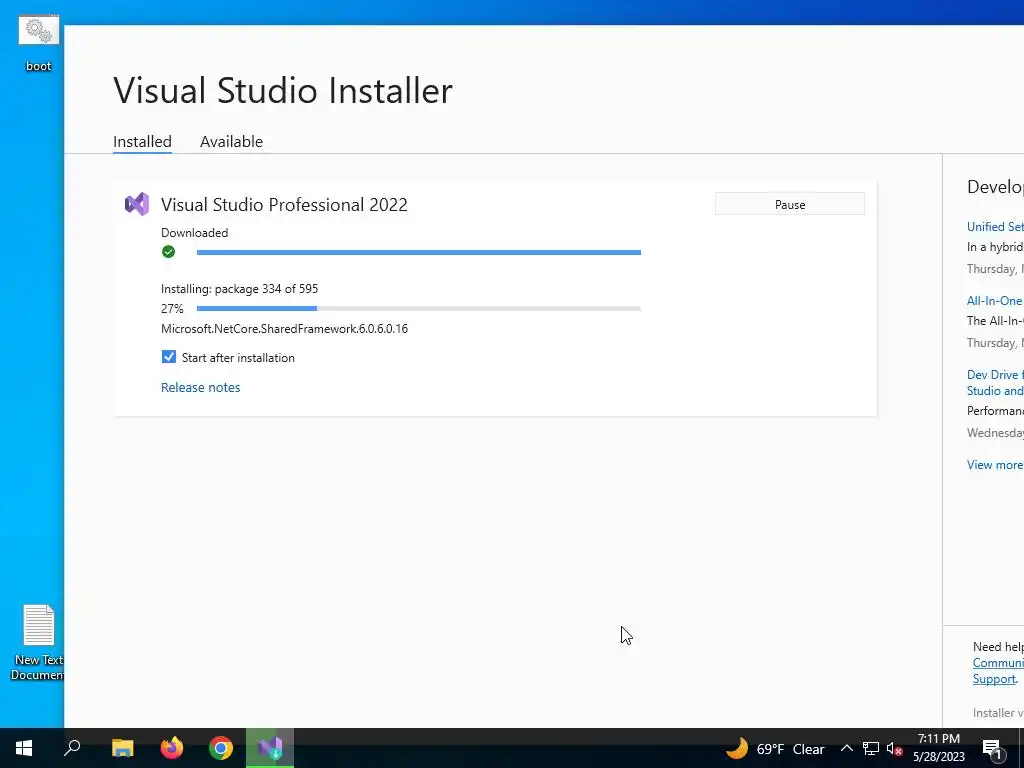Image resolution: width=1024 pixels, height=768 pixels.
Task: Open the notification center icon
Action: tap(993, 750)
